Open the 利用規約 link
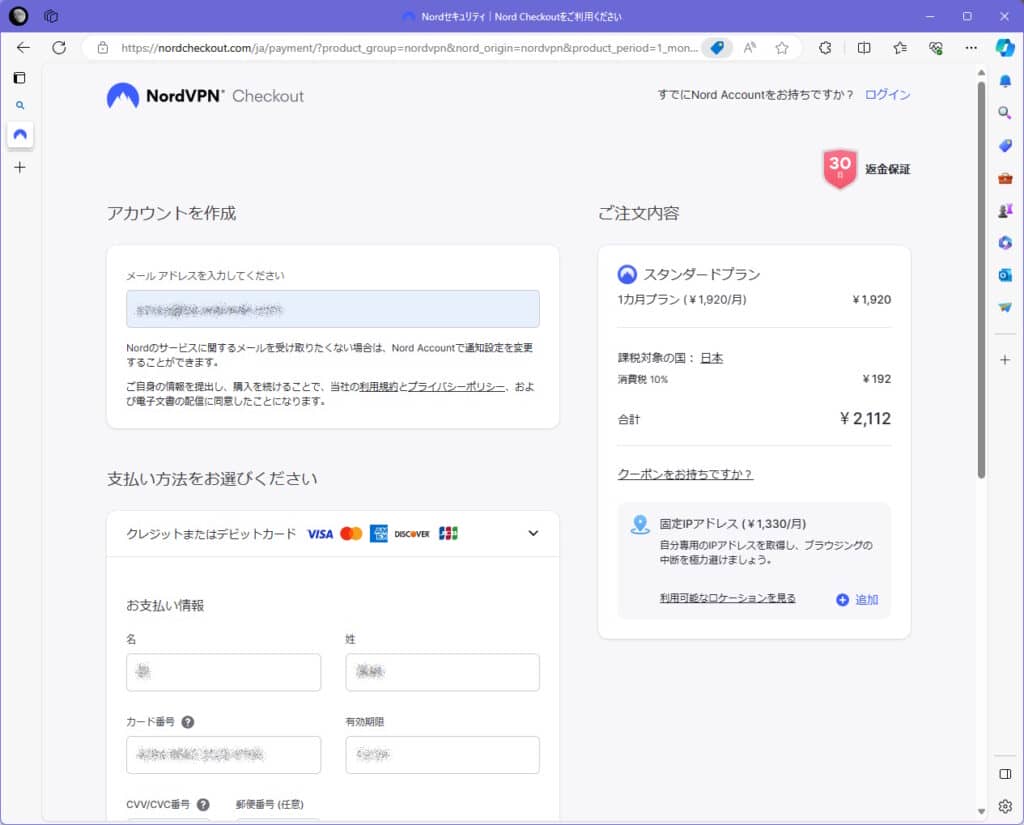The width and height of the screenshot is (1024, 825). coord(378,387)
